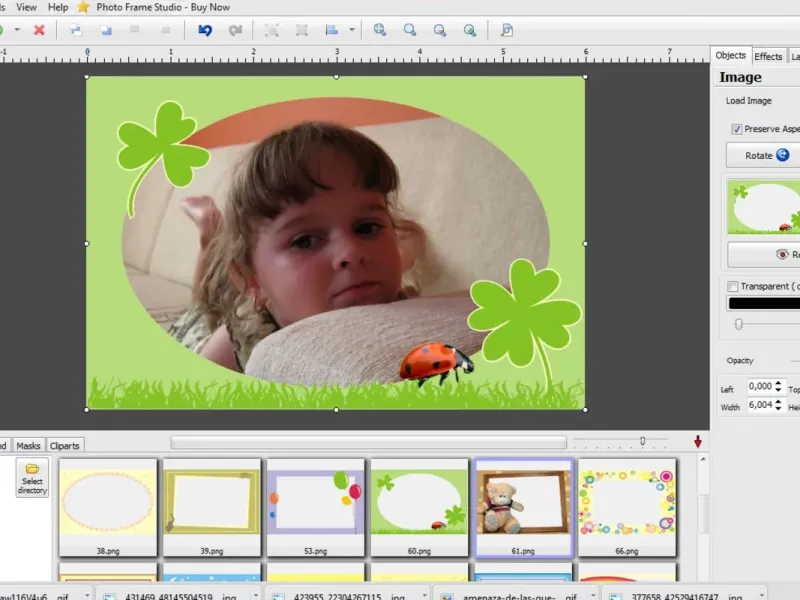800x600 pixels.
Task: Click the Undo arrow icon
Action: point(205,30)
